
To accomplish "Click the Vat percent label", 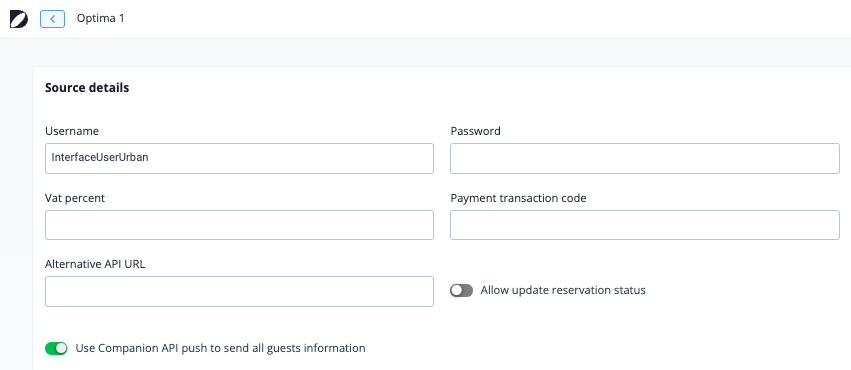I will coord(75,199).
